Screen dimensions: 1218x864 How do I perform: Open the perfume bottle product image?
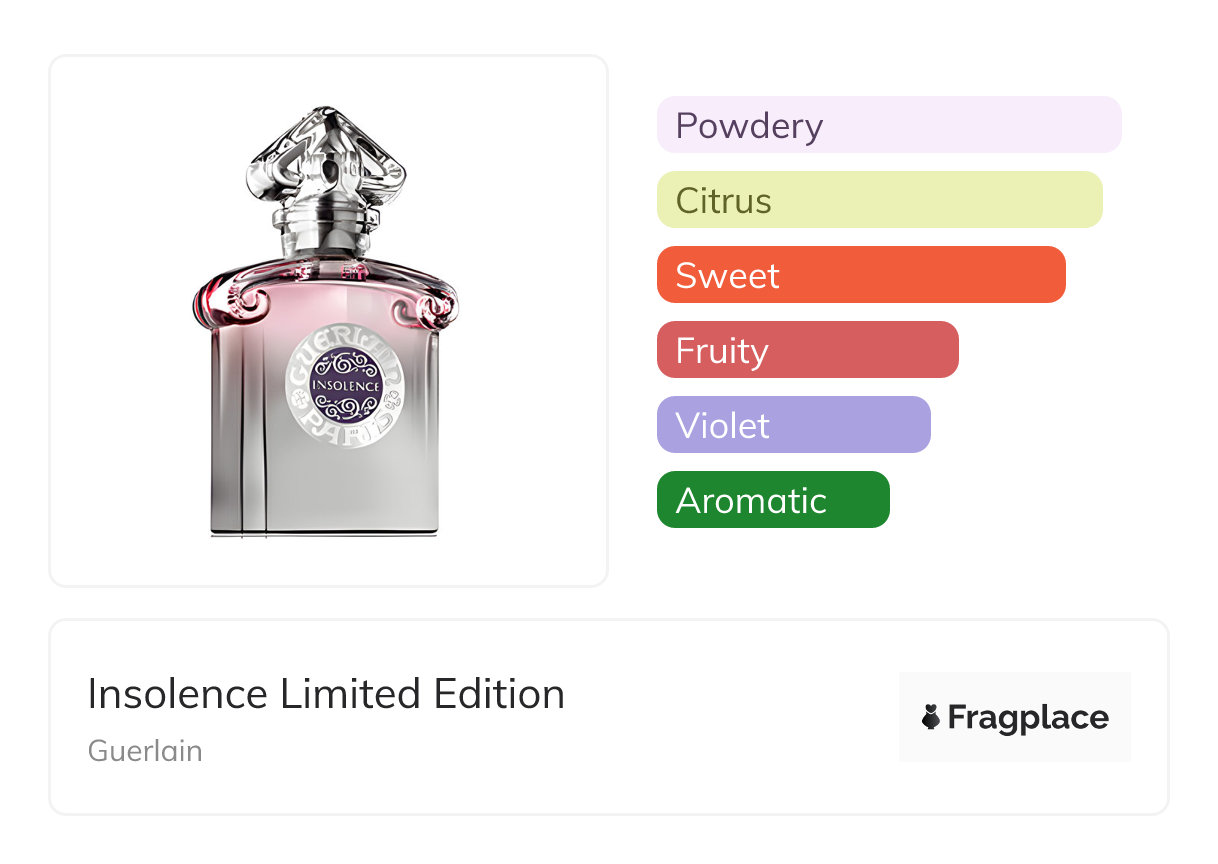click(x=328, y=320)
